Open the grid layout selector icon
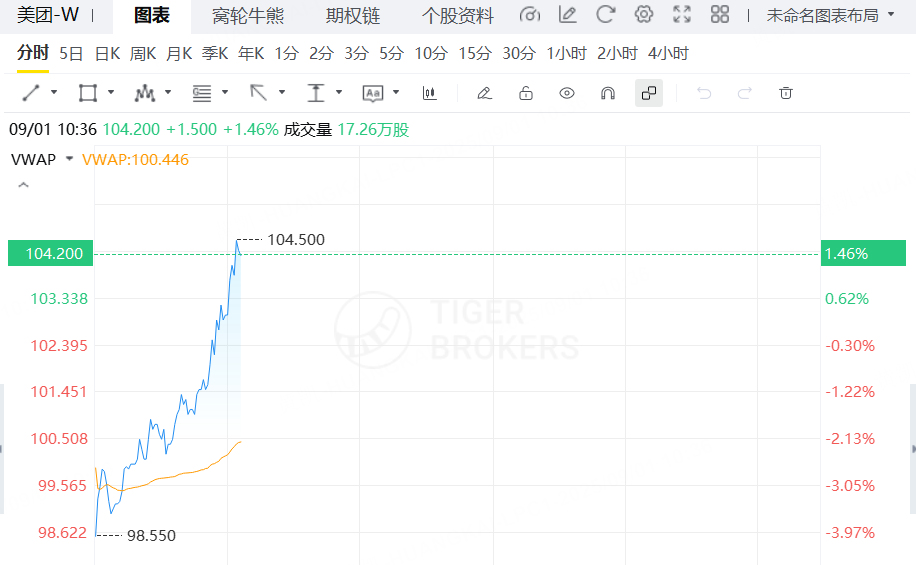 pos(720,15)
